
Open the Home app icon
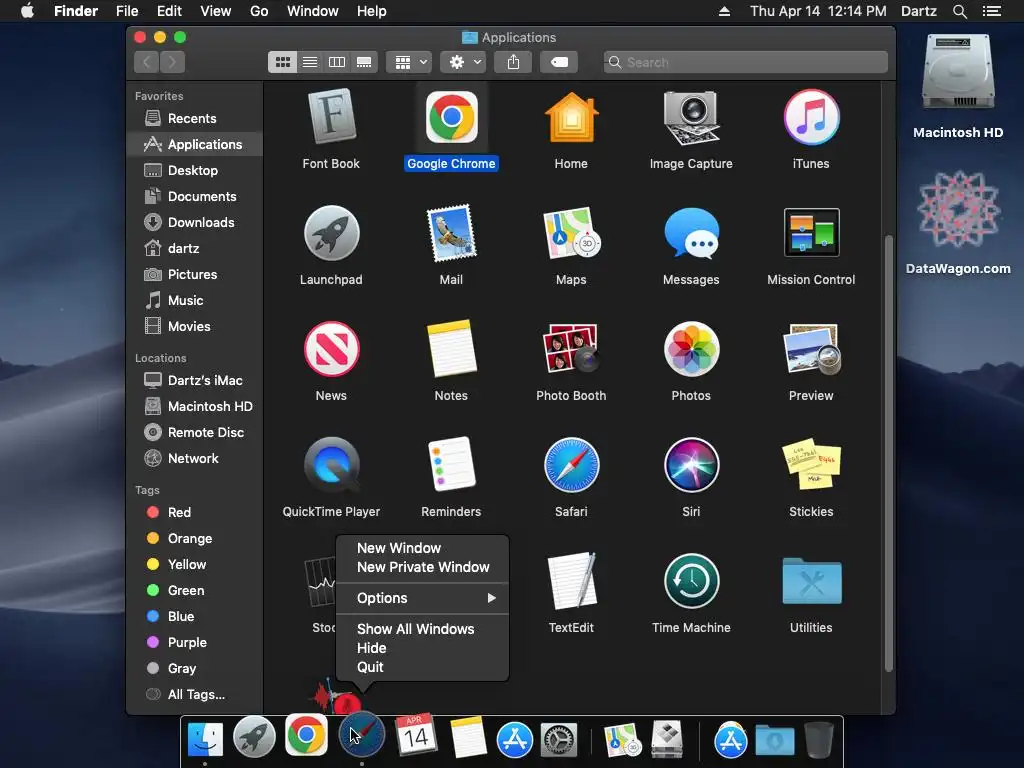[x=571, y=117]
